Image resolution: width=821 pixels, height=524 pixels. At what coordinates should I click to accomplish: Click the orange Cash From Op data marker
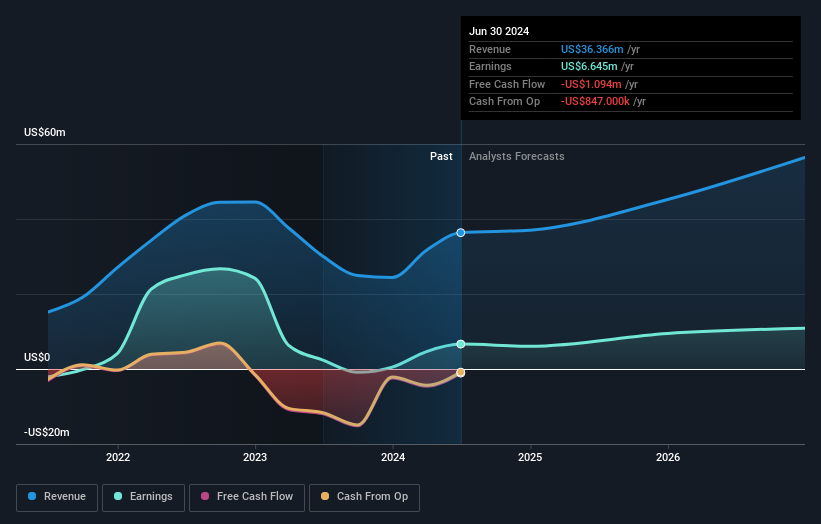(461, 372)
